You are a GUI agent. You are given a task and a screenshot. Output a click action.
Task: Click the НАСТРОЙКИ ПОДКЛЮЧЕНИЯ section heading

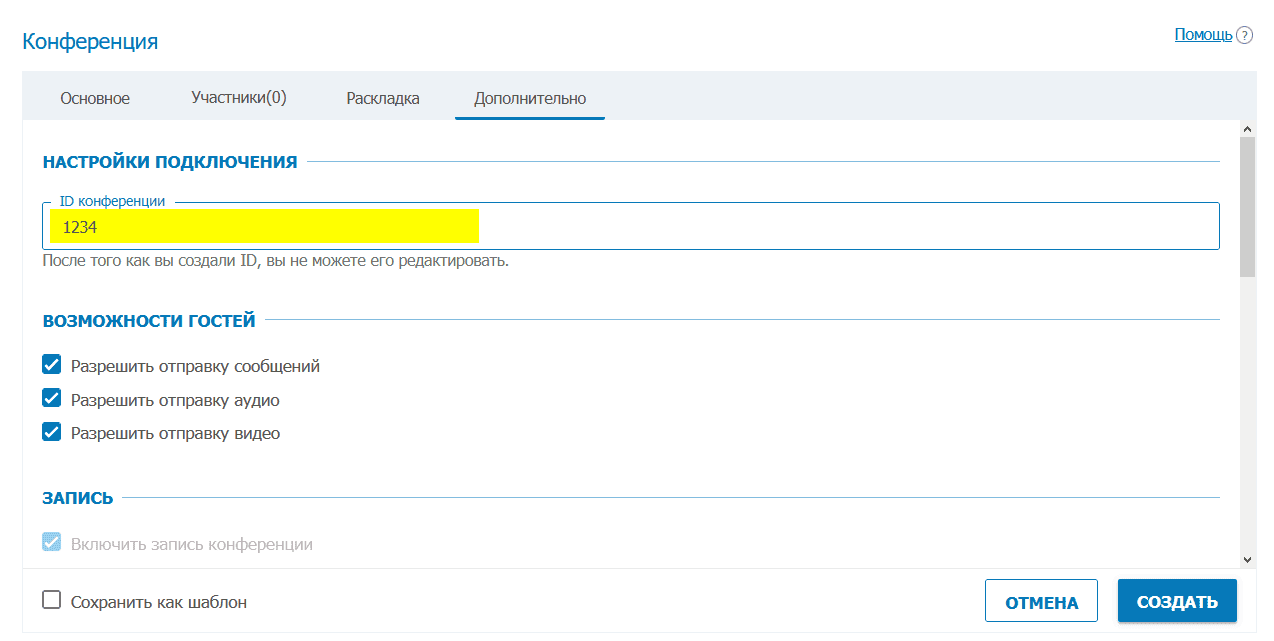(170, 161)
